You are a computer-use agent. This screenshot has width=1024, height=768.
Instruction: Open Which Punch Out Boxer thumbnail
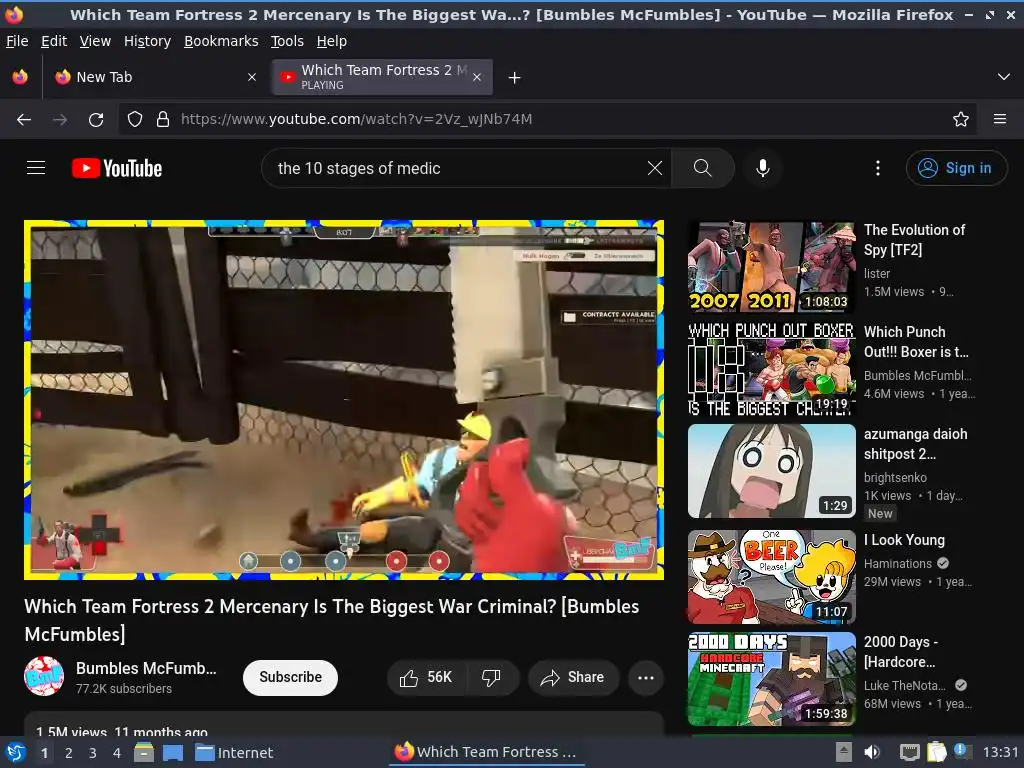(x=772, y=369)
